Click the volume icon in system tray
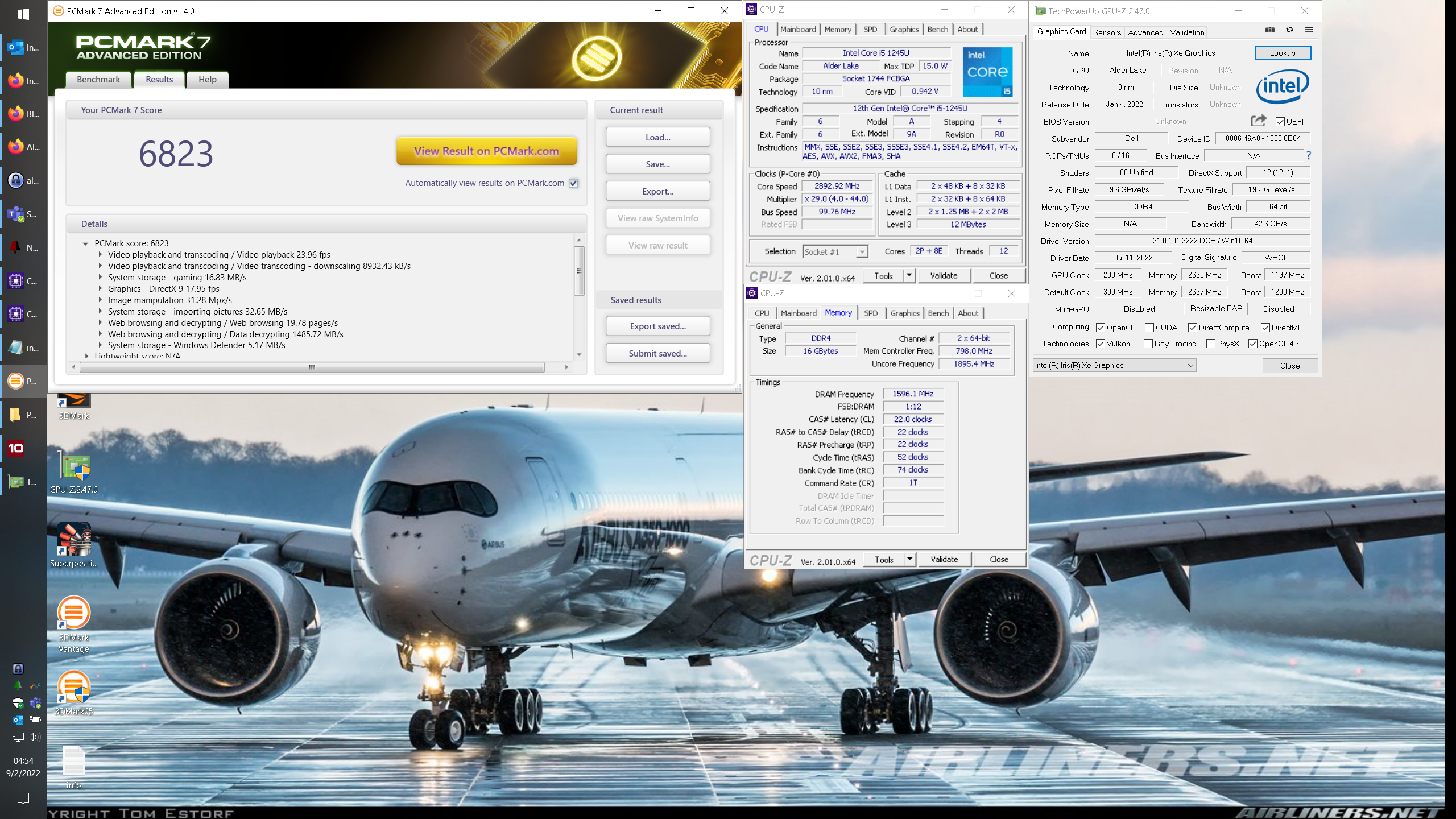This screenshot has width=1456, height=819. tap(35, 737)
